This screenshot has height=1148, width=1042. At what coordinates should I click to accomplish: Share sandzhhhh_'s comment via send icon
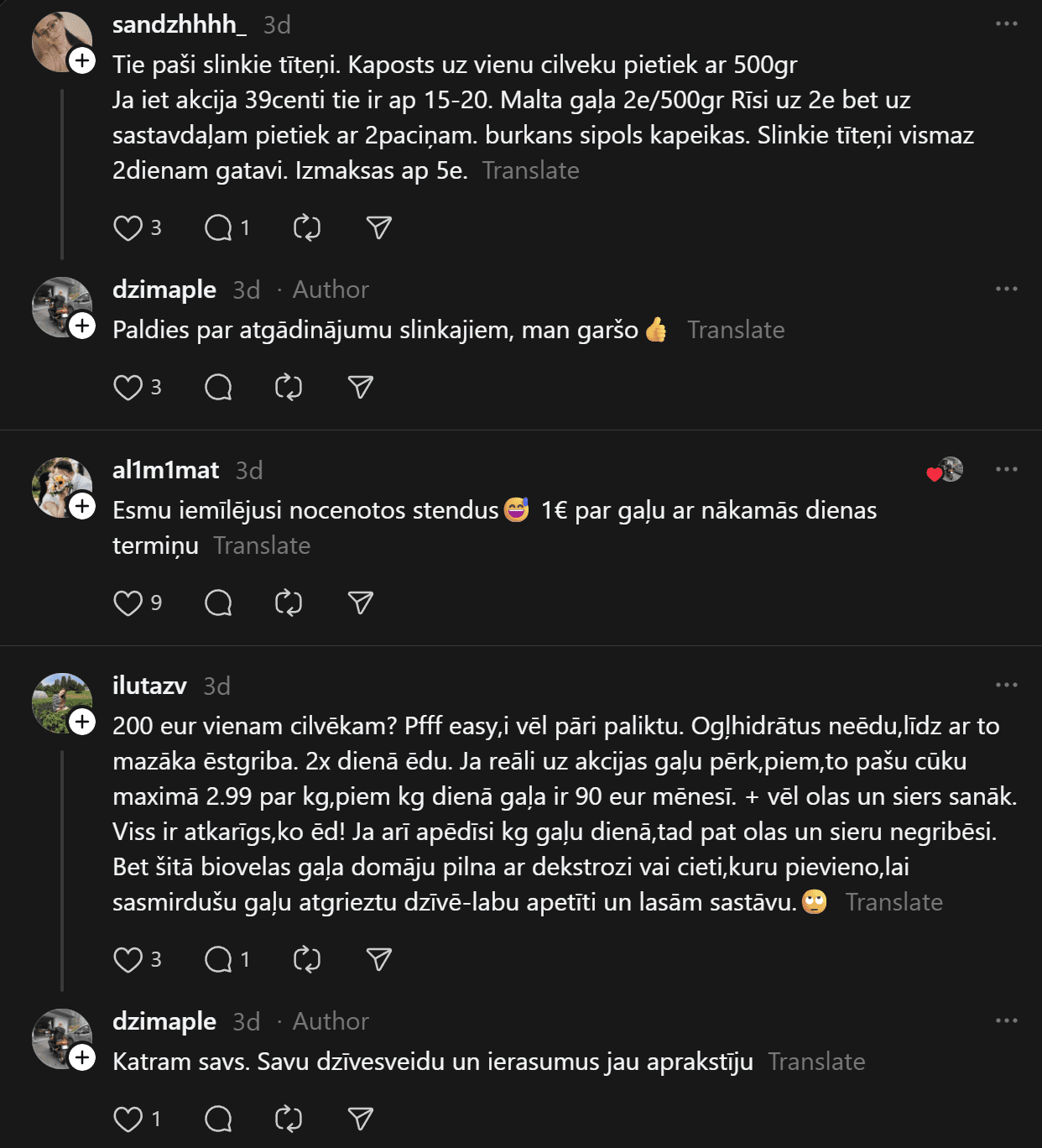[379, 228]
